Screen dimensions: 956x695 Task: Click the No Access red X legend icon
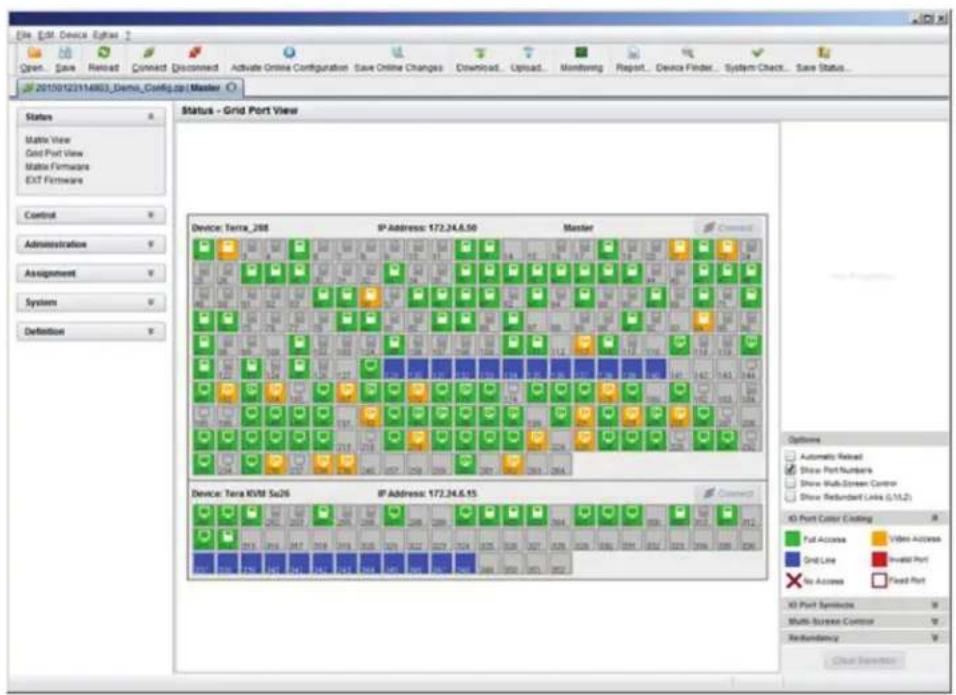pyautogui.click(x=793, y=580)
